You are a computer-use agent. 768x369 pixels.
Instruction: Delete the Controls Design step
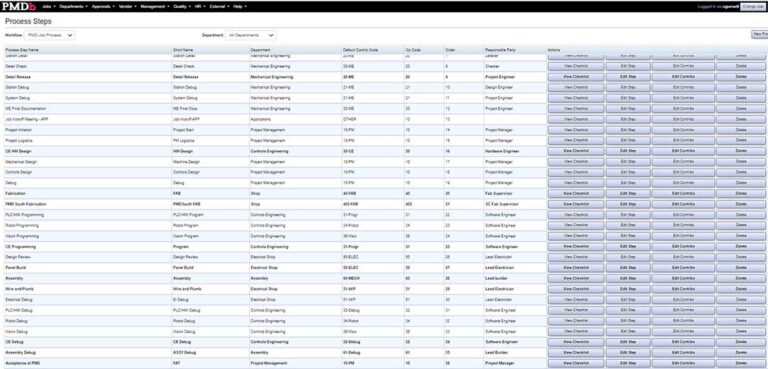[x=741, y=172]
